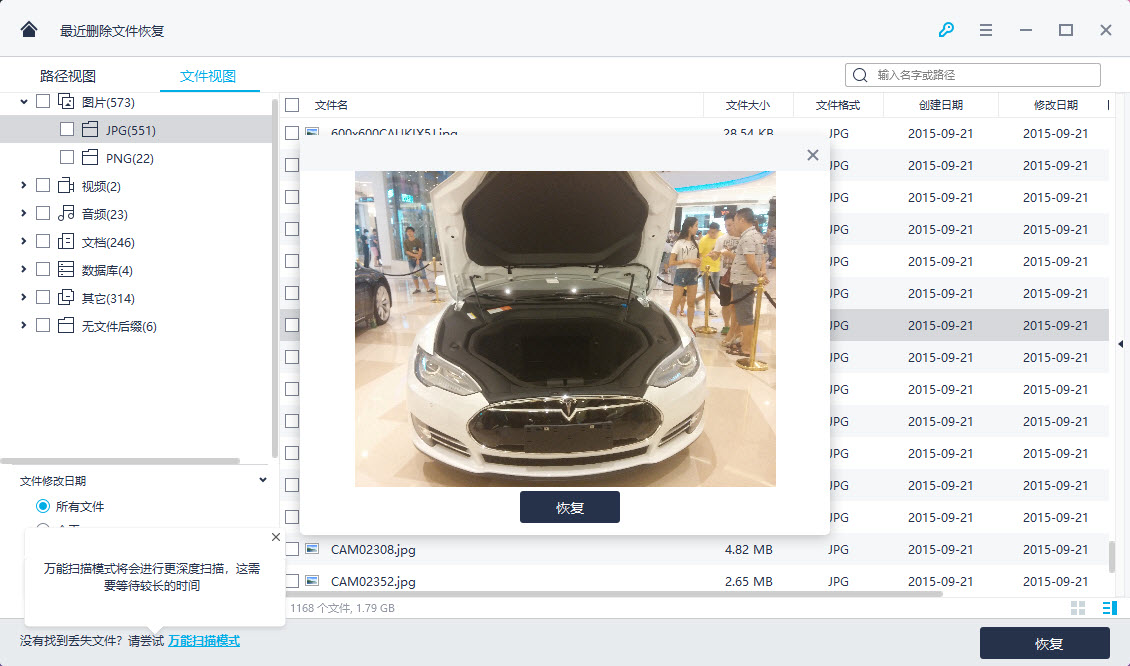Collapse the 图片(573) tree node

point(24,102)
